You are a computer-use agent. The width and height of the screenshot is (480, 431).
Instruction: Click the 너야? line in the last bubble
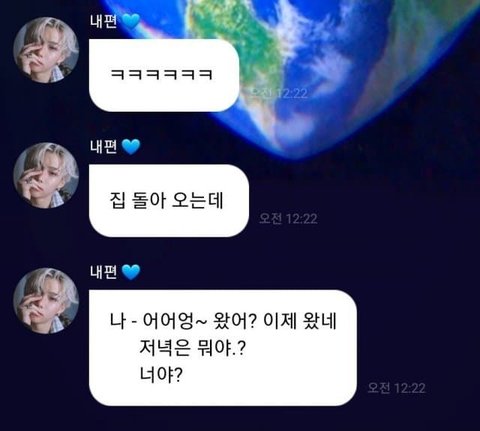[x=161, y=376]
